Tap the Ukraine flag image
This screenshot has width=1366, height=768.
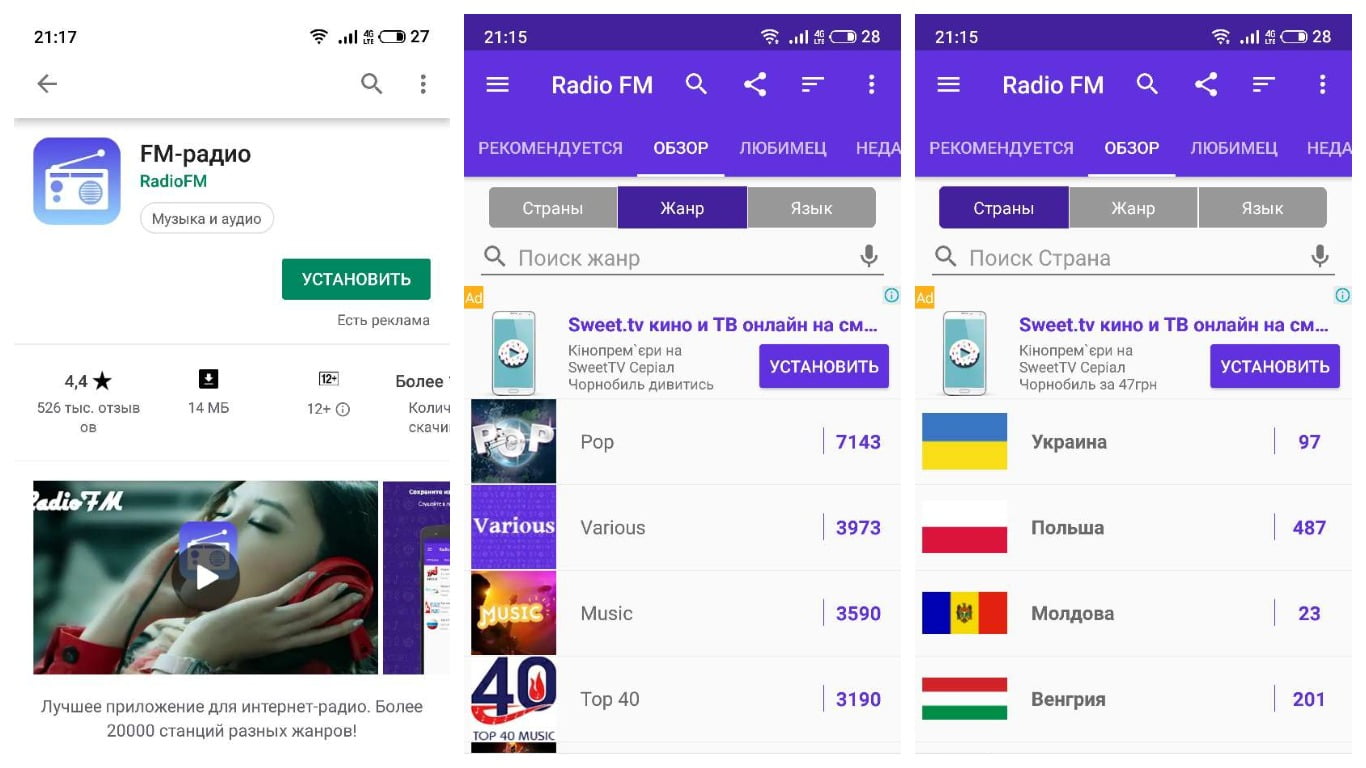tap(964, 442)
